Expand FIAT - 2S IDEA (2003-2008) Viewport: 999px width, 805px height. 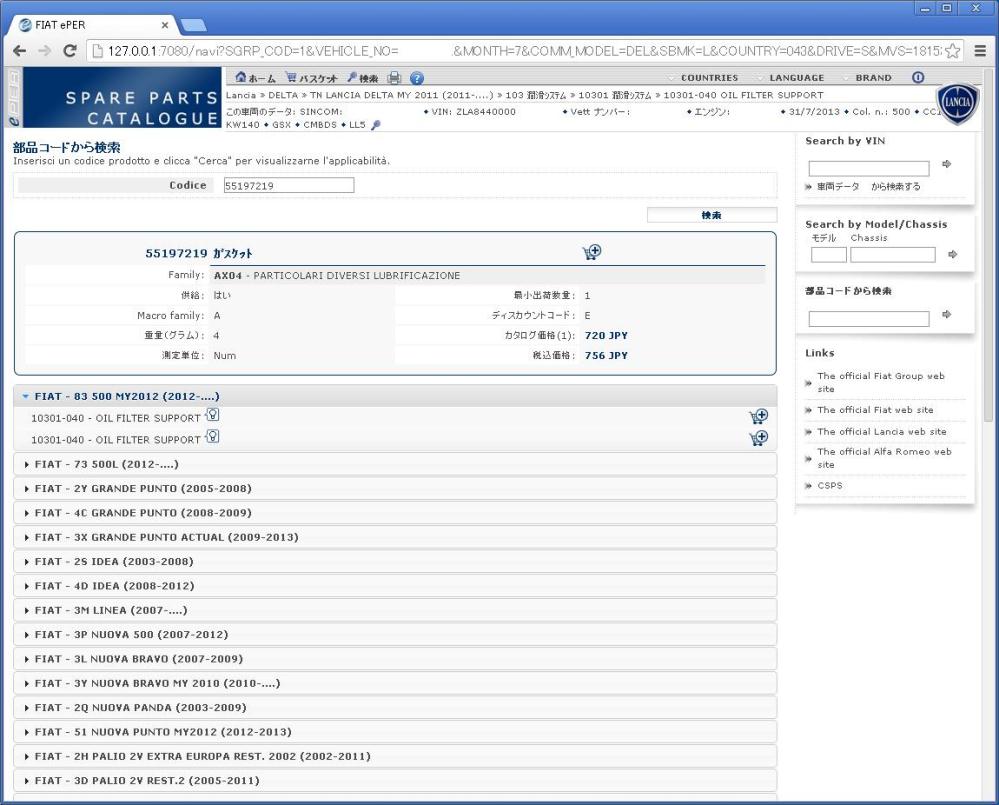click(x=395, y=561)
